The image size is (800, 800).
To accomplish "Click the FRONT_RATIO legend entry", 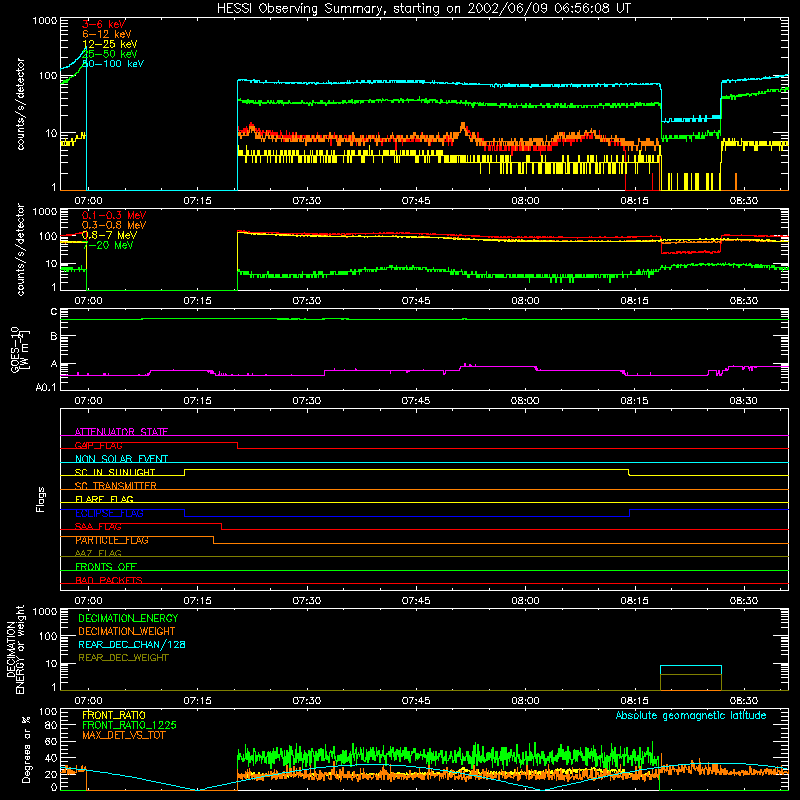I will coord(114,715).
